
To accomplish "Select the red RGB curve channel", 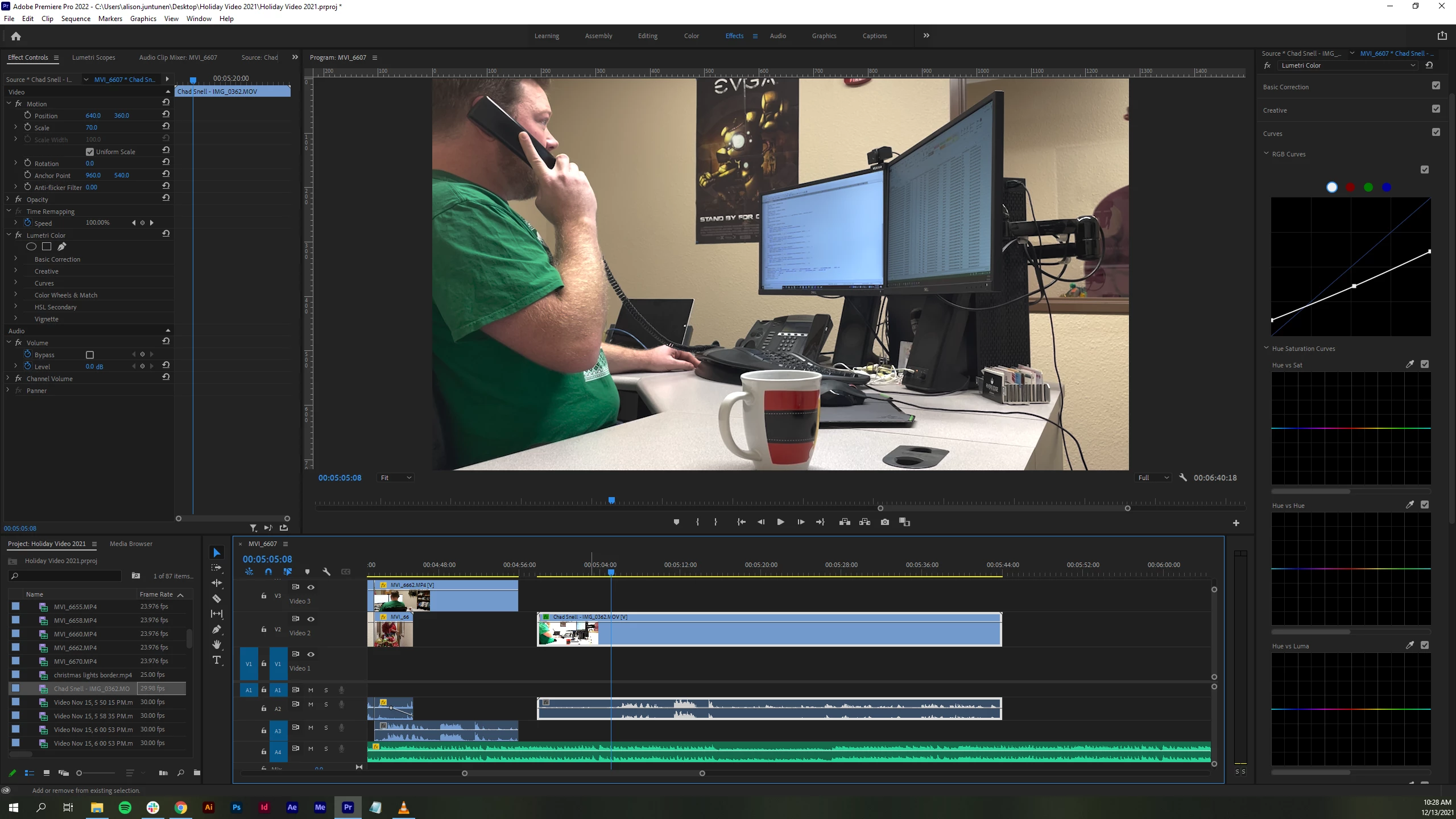I will point(1350,188).
